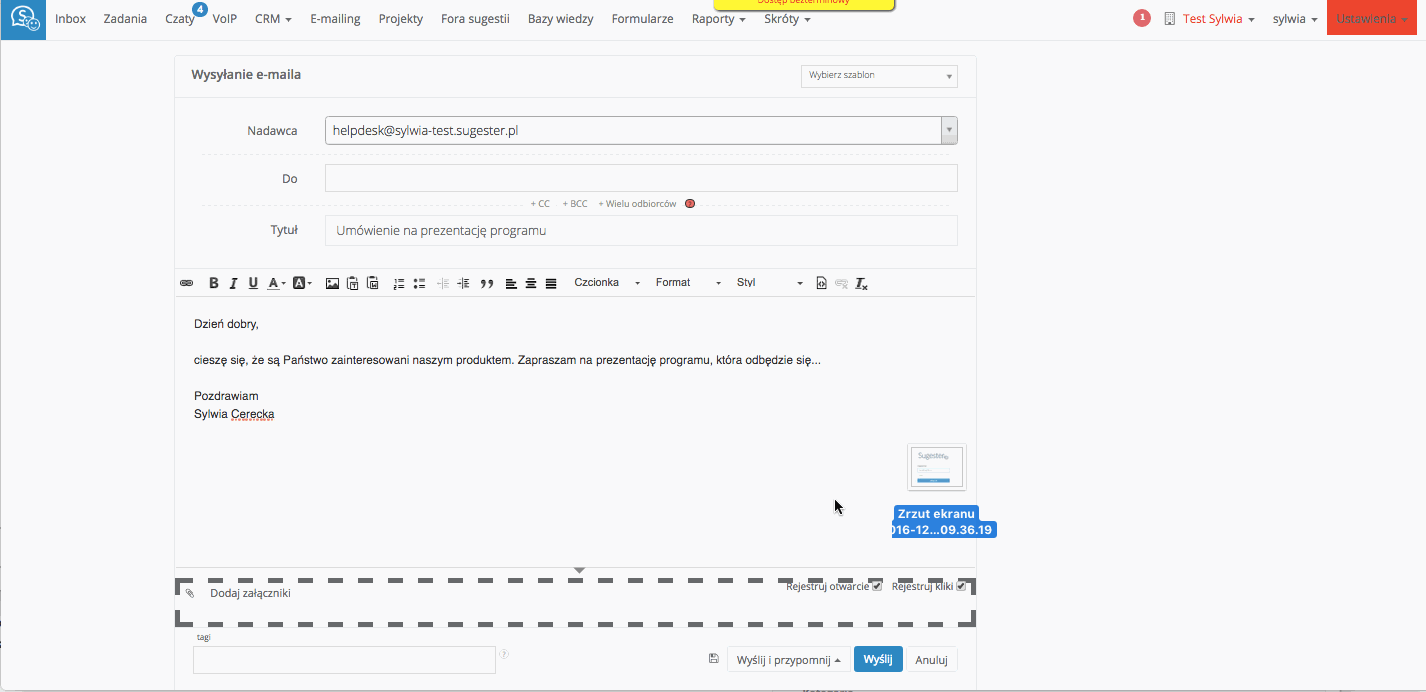Increase indent in the editor
The image size is (1426, 692).
tap(463, 283)
